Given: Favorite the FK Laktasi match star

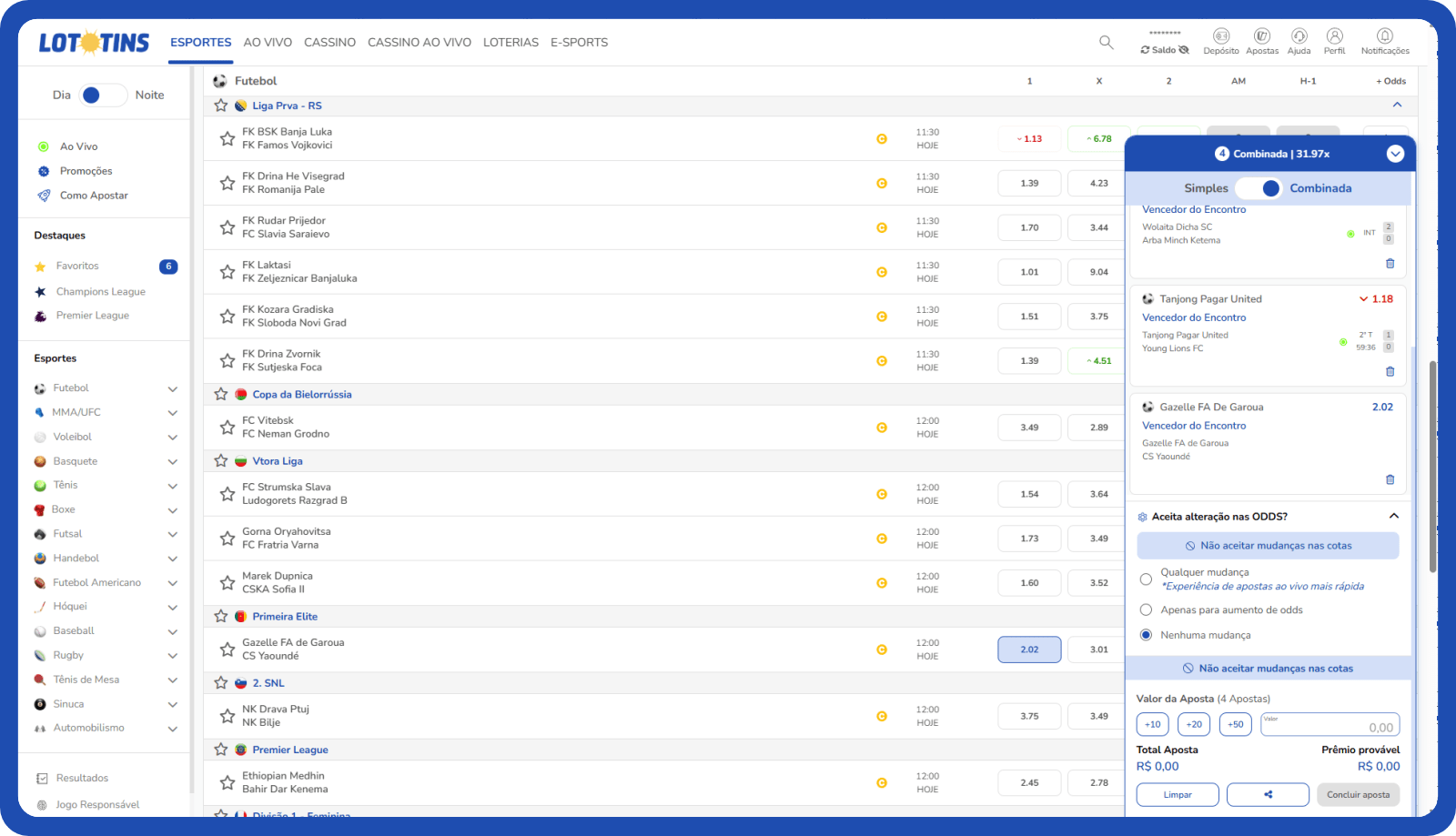Looking at the screenshot, I should [227, 272].
